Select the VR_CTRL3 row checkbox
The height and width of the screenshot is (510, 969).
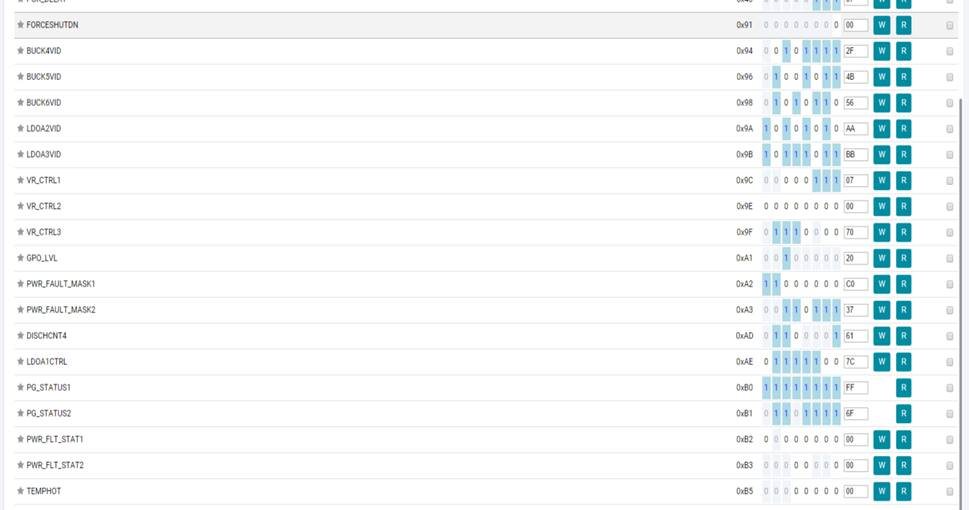(x=949, y=232)
